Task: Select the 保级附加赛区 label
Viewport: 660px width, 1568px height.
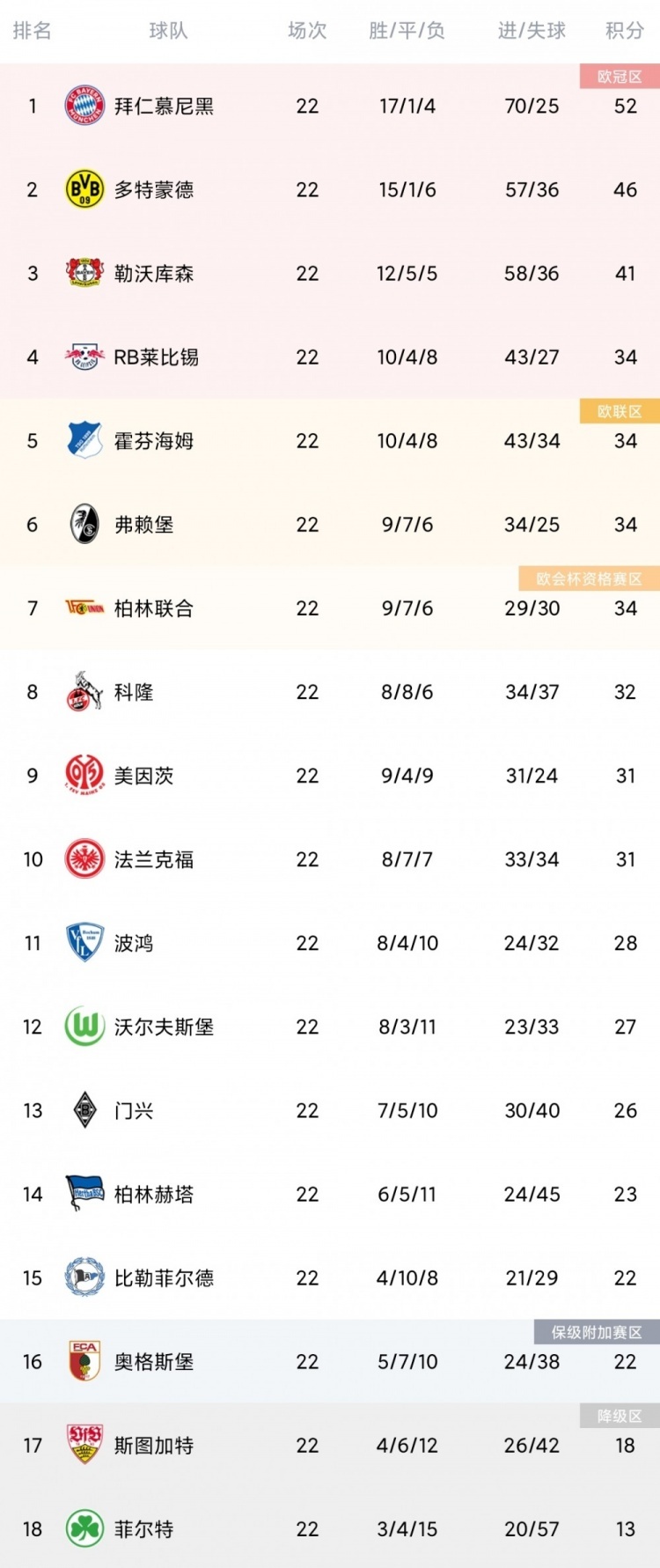Action: tap(597, 1332)
